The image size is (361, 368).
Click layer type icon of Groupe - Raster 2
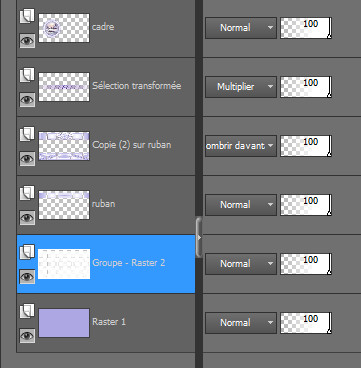[x=27, y=252]
